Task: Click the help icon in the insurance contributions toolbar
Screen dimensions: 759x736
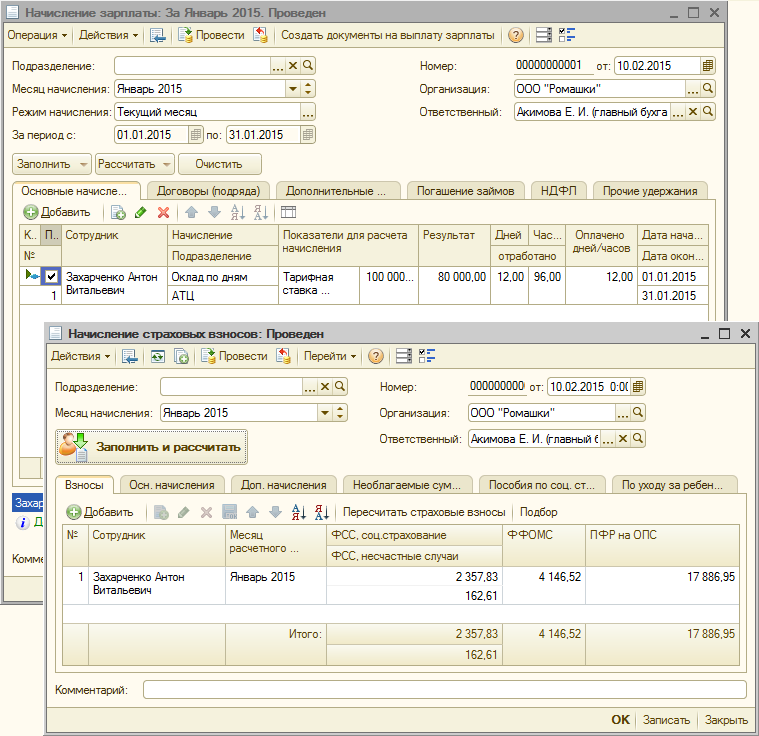Action: [x=376, y=356]
